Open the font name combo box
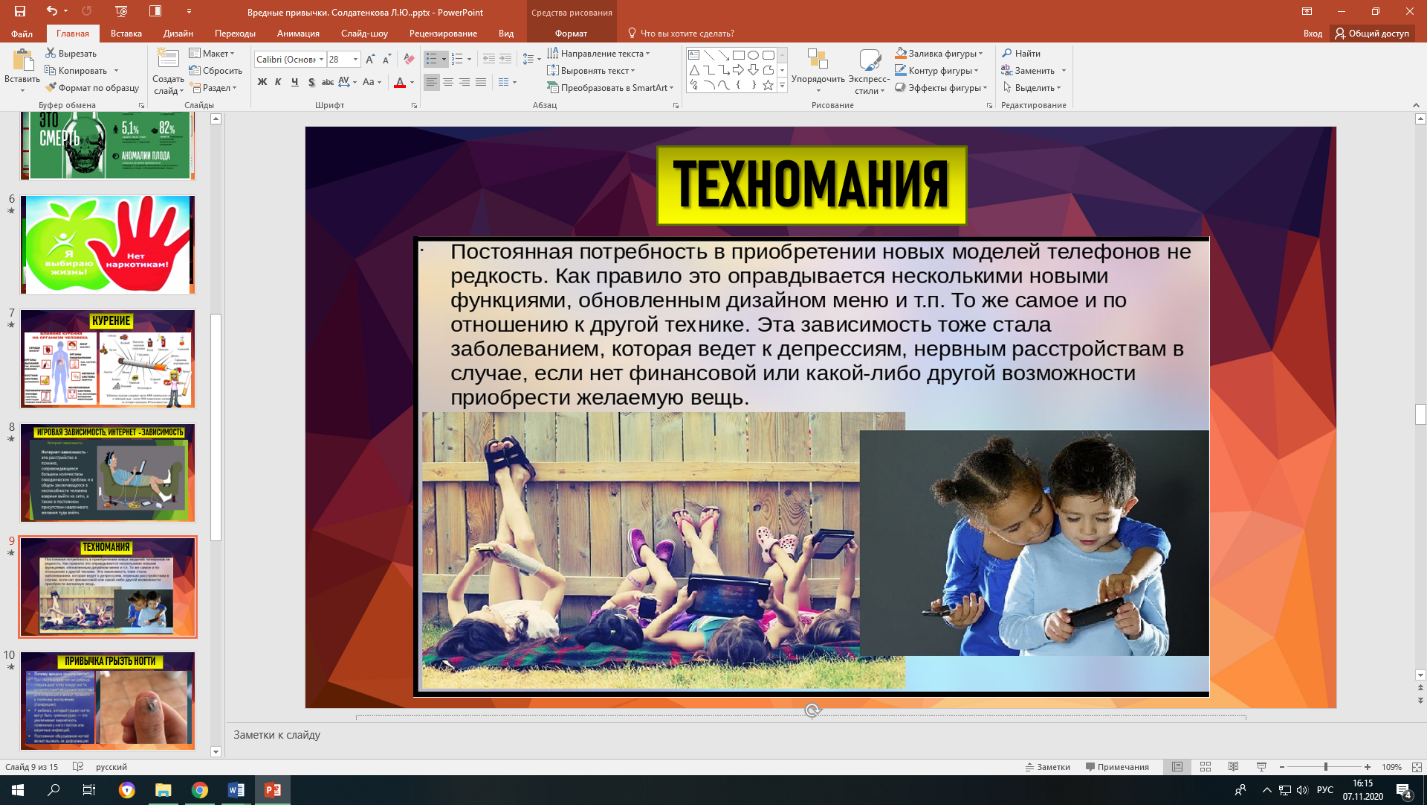1427x805 pixels. point(290,59)
